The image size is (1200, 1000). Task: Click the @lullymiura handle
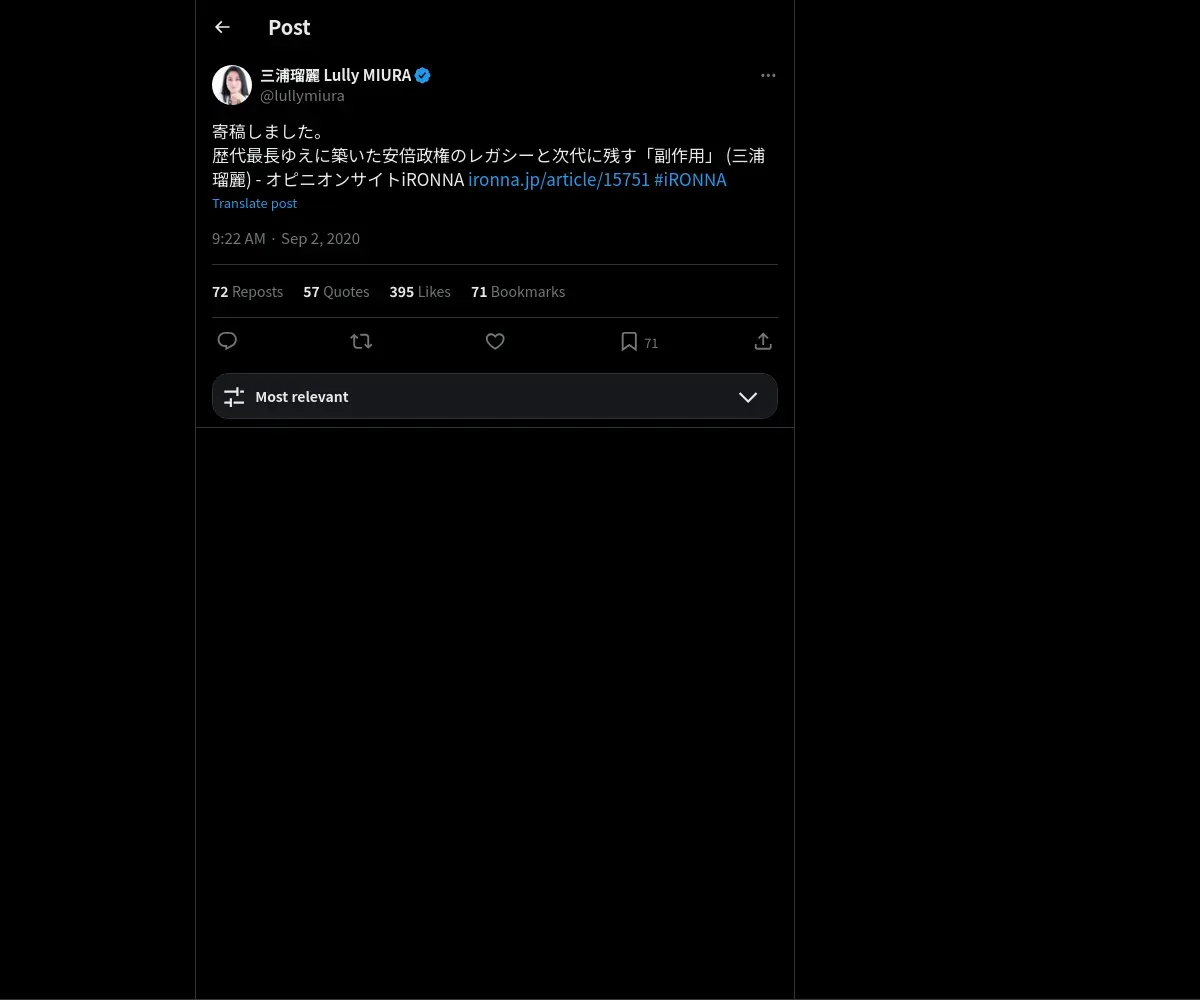point(302,96)
